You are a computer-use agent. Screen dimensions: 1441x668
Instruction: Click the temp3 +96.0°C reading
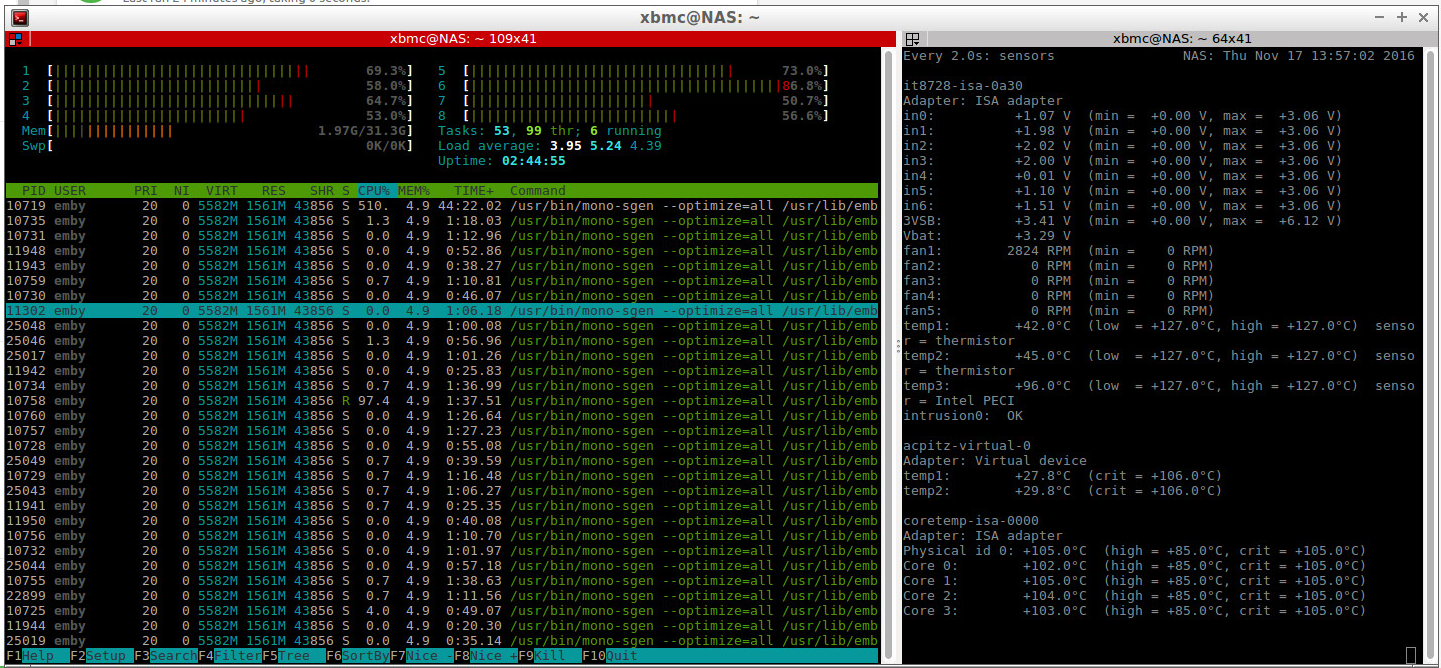pyautogui.click(x=1159, y=386)
